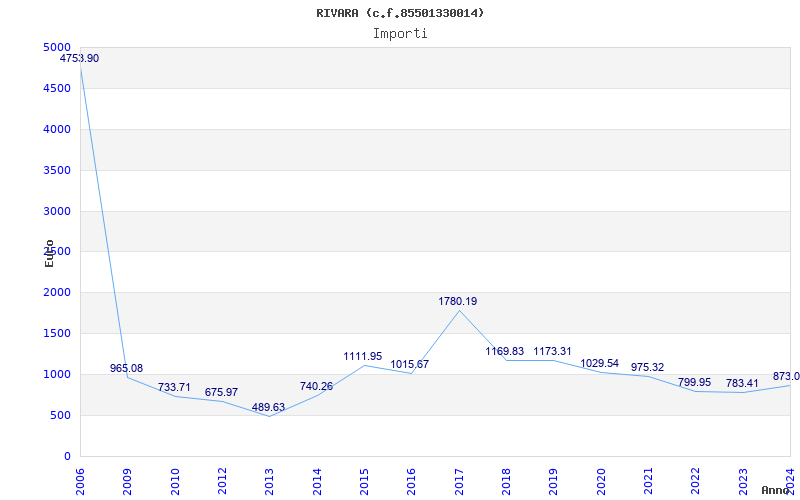The image size is (800, 500).
Task: Click the x-axis year 2012
Action: 222,481
